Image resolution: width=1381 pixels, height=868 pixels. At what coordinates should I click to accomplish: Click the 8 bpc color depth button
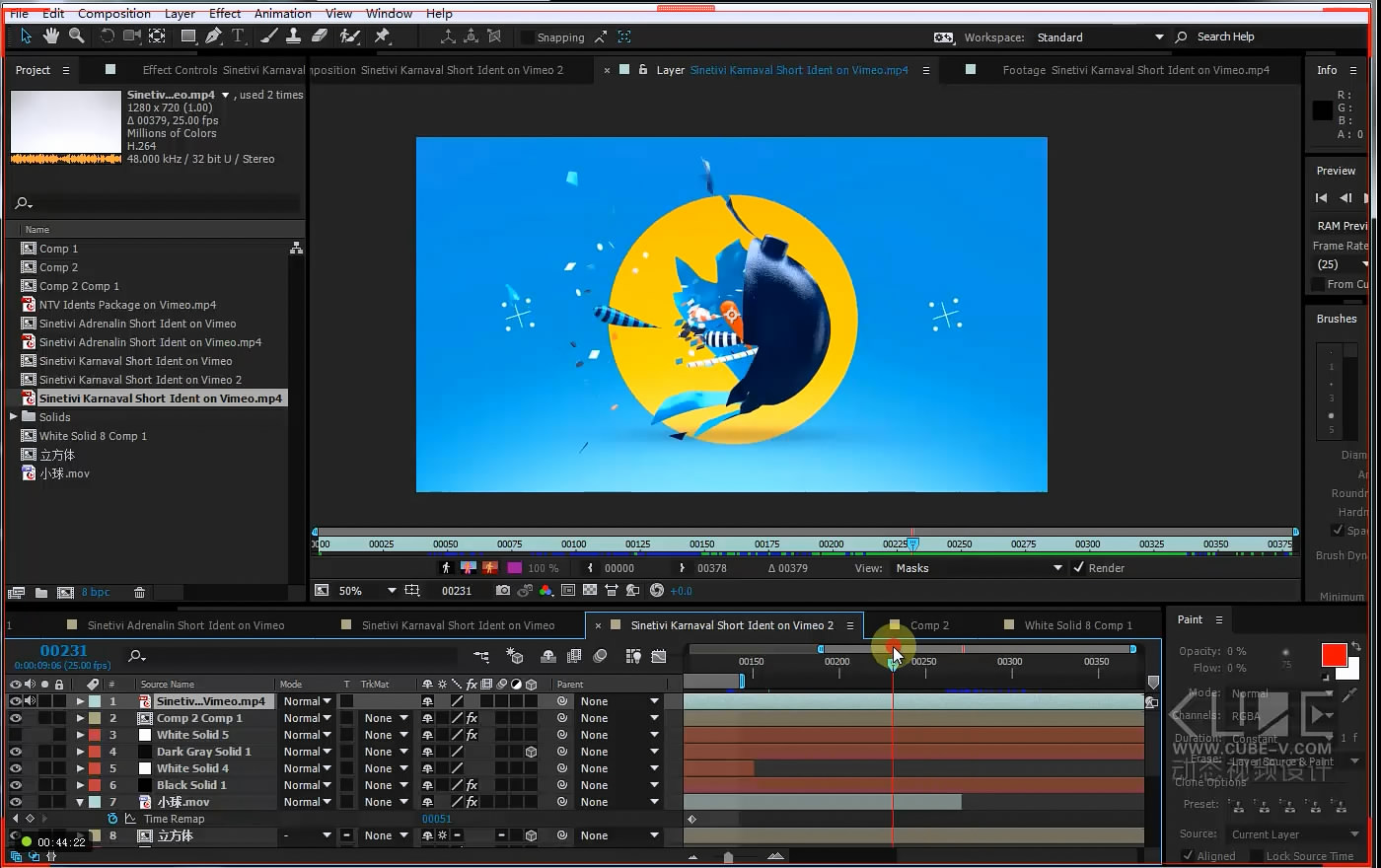click(96, 593)
